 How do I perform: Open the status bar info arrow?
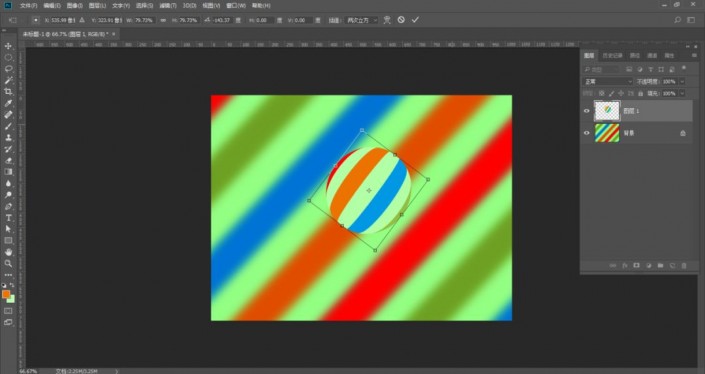(x=116, y=371)
